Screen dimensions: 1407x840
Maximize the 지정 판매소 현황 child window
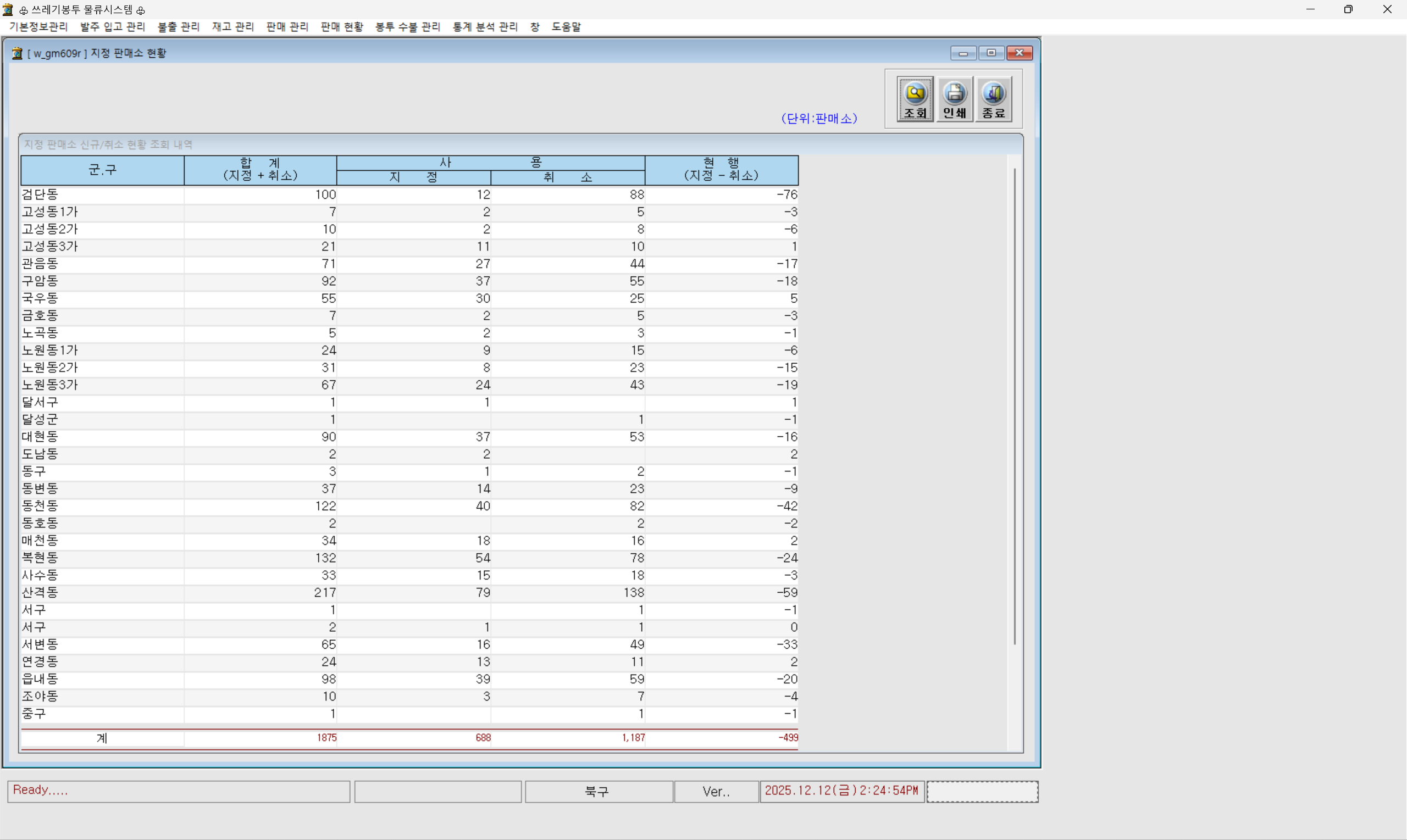pyautogui.click(x=991, y=53)
